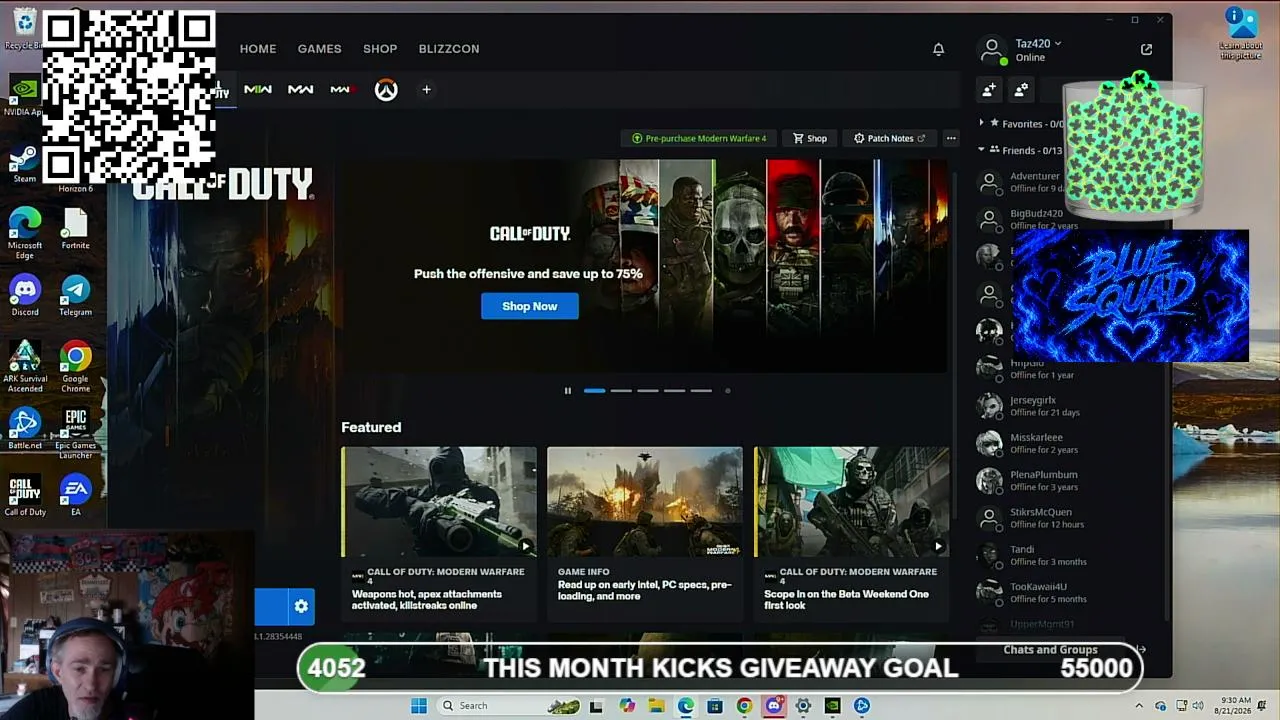The height and width of the screenshot is (720, 1280).
Task: Click the Add Friend icon
Action: tap(989, 90)
